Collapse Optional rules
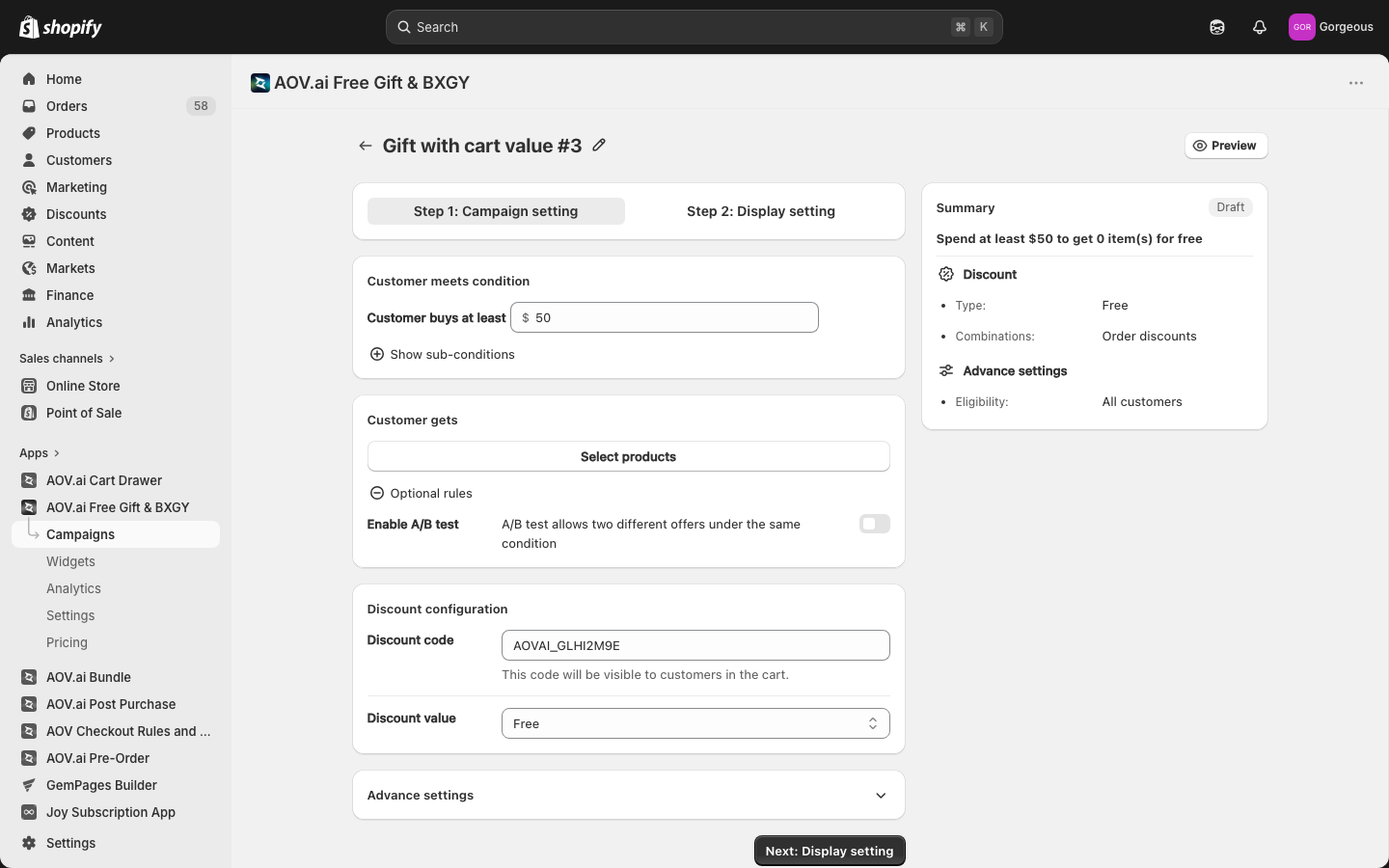Viewport: 1389px width, 868px height. [x=422, y=493]
